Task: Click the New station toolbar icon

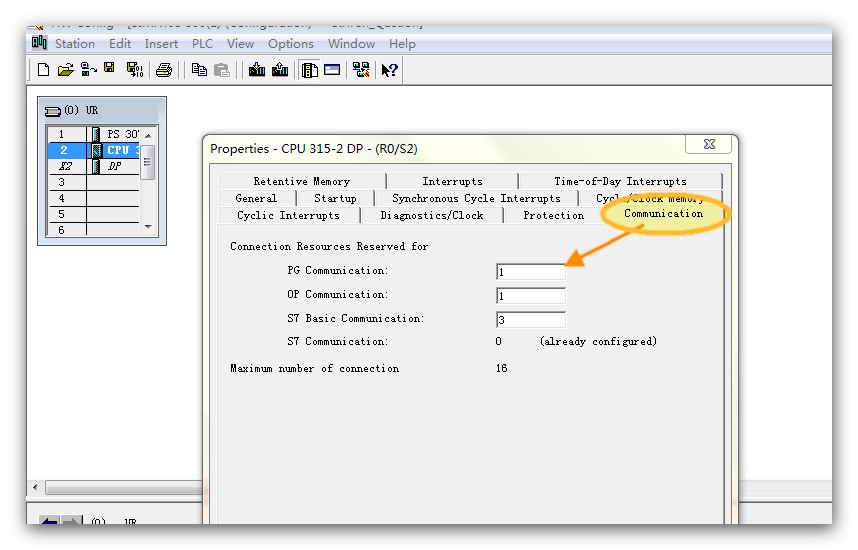Action: 43,70
